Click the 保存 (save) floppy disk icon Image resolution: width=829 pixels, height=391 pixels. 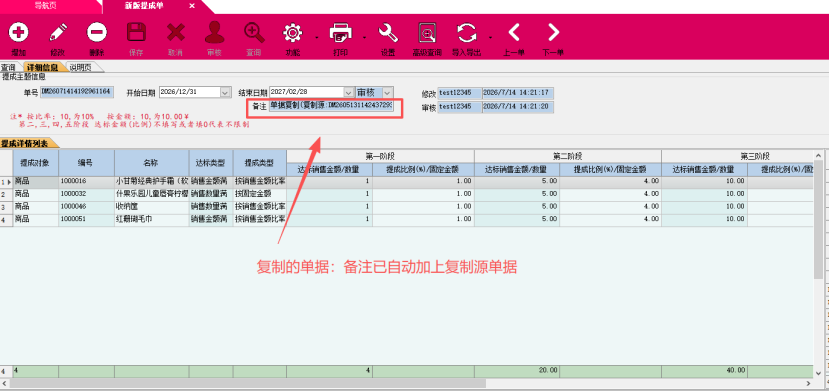[136, 33]
